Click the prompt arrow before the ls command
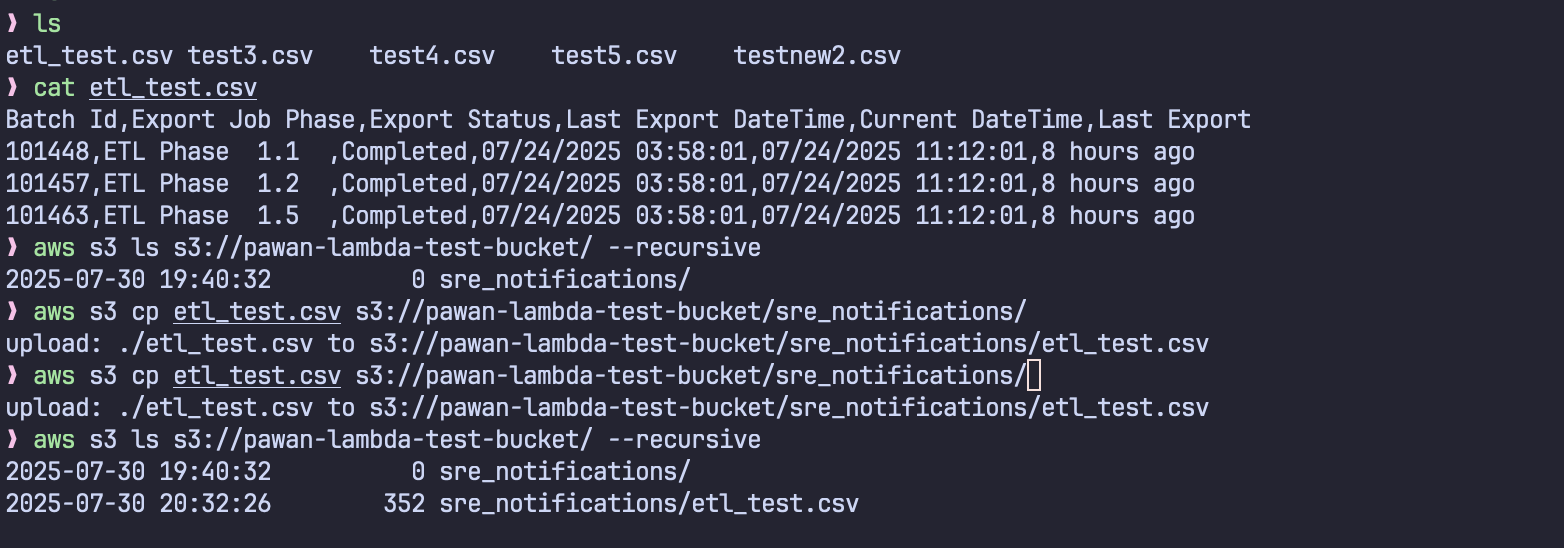The height and width of the screenshot is (548, 1564). click(x=12, y=24)
